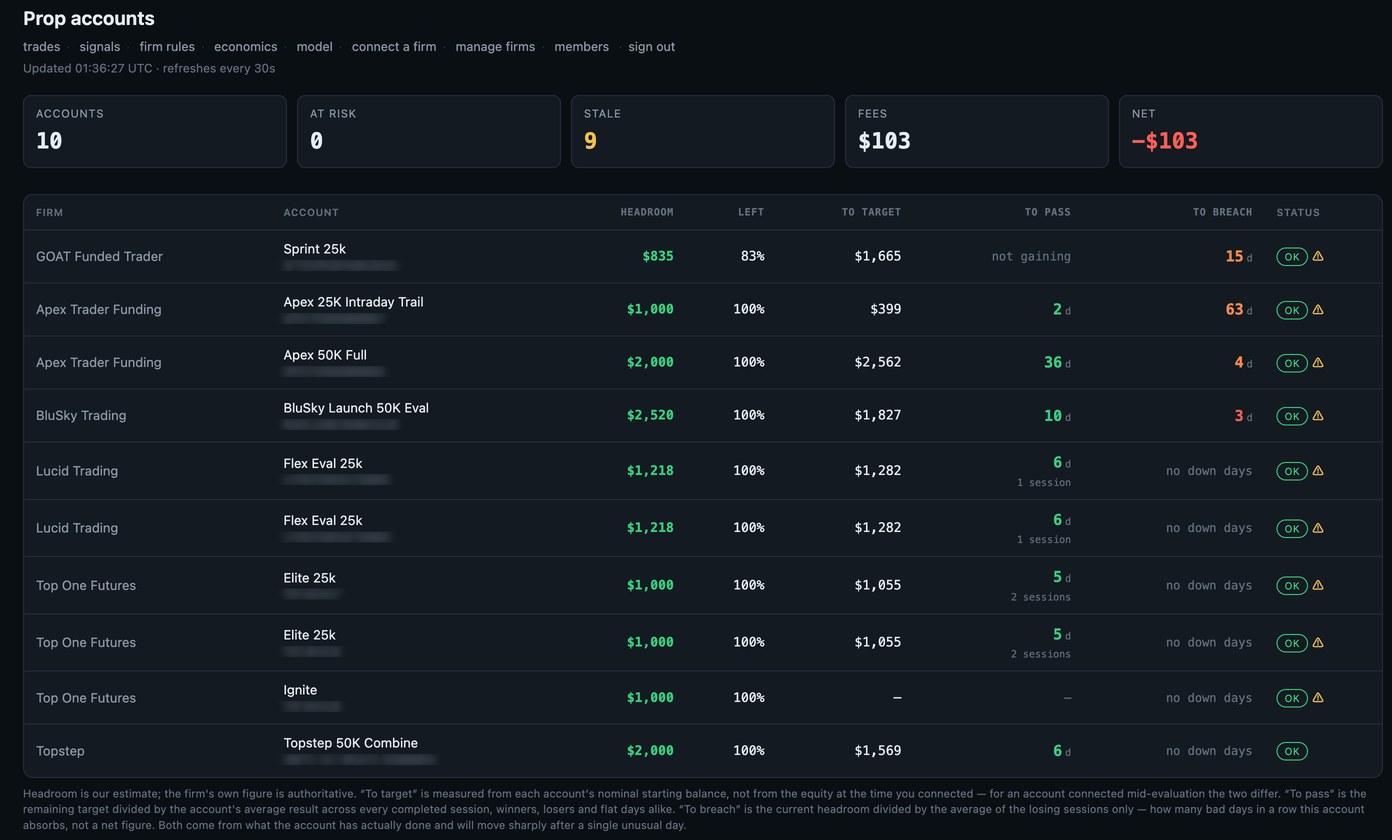Click the warning icon beside BluSky Launch 50K Eval status
The height and width of the screenshot is (840, 1392).
(1318, 416)
